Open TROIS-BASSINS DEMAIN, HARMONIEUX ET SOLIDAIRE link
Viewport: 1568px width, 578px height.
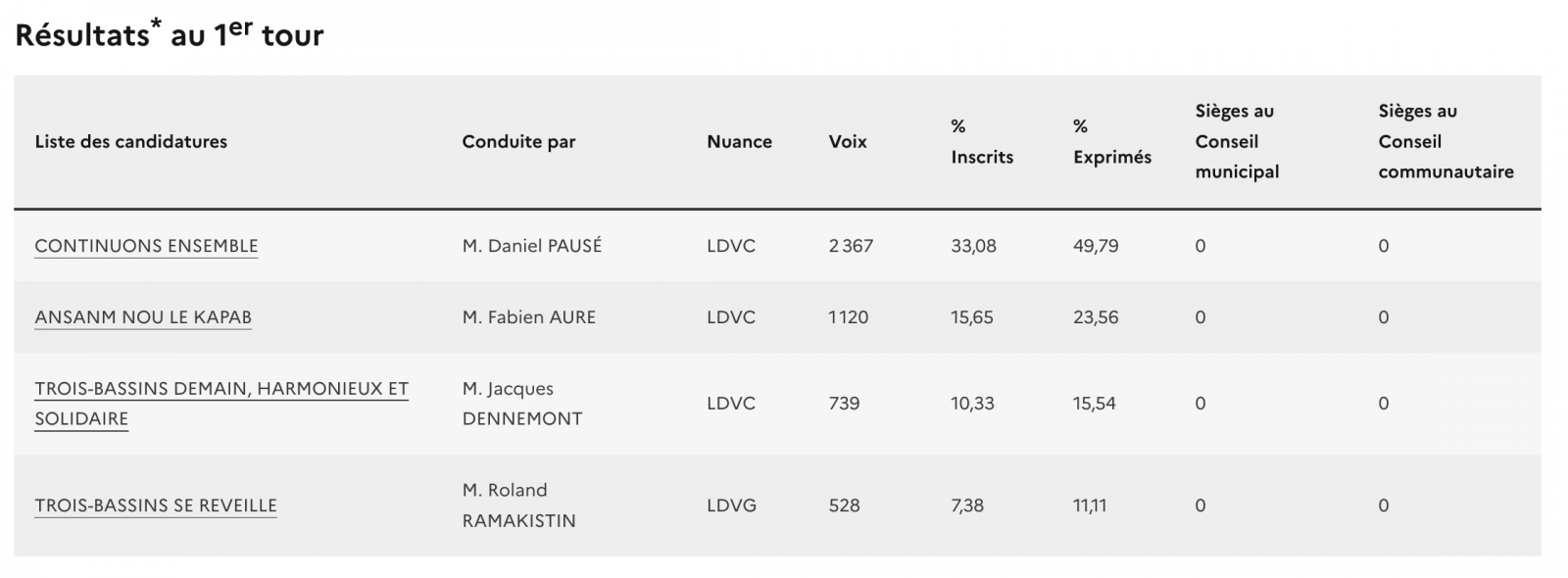220,389
